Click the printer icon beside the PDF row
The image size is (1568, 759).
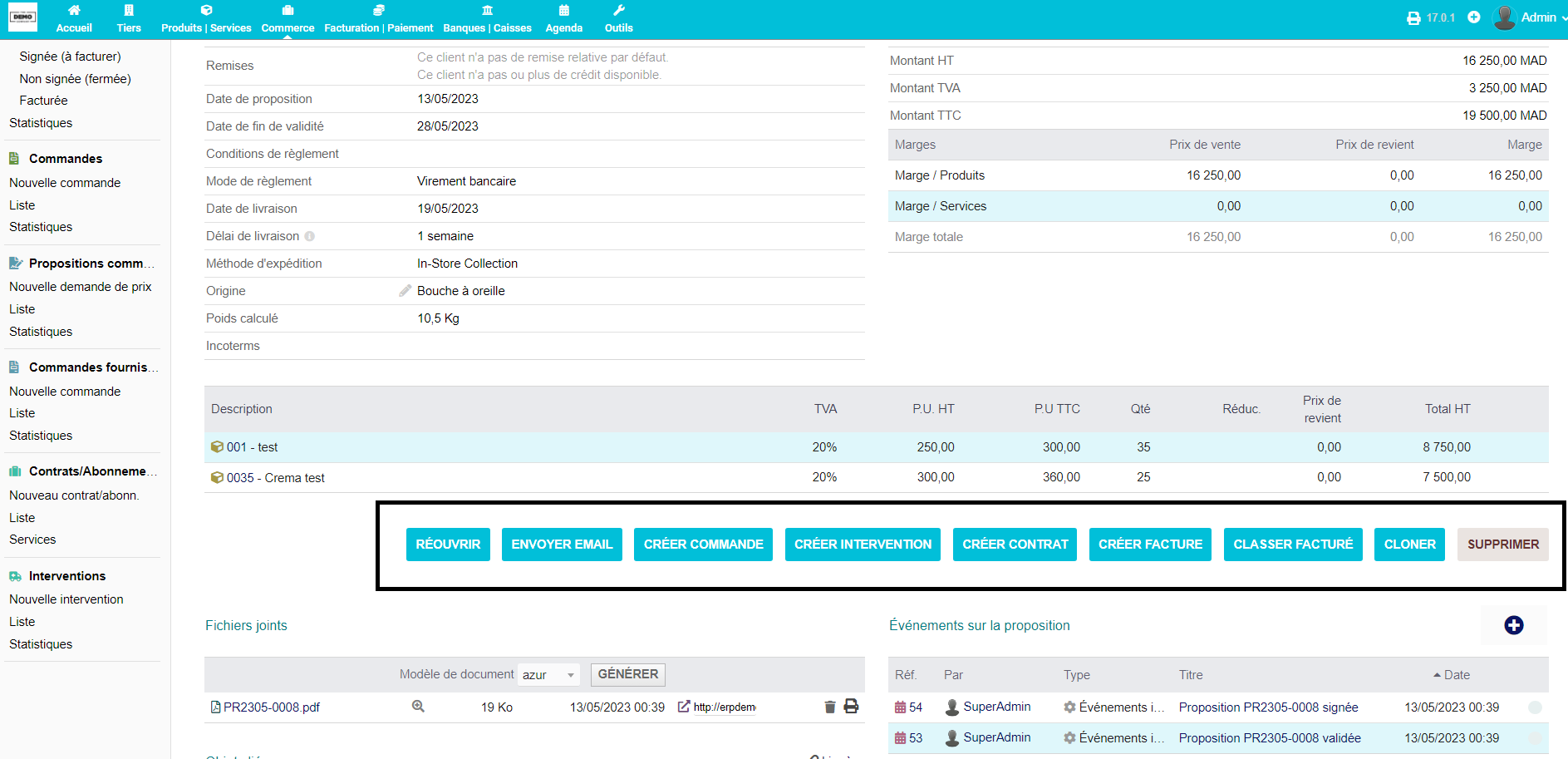(x=851, y=707)
